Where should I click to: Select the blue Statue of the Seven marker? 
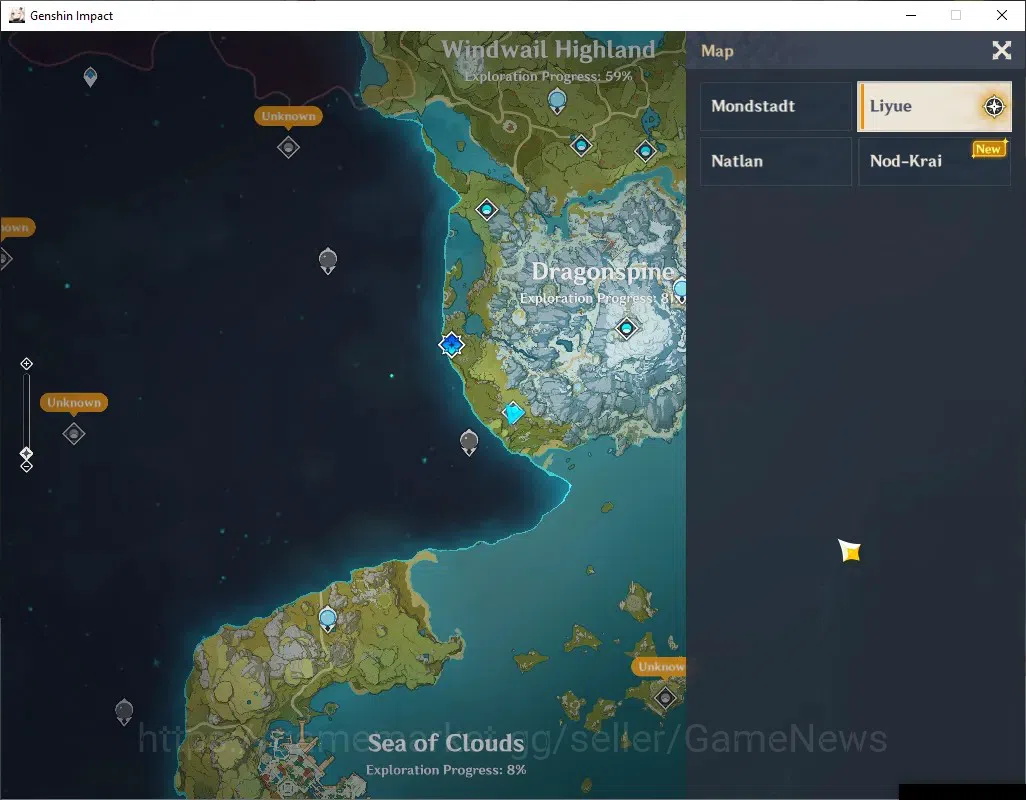(451, 344)
